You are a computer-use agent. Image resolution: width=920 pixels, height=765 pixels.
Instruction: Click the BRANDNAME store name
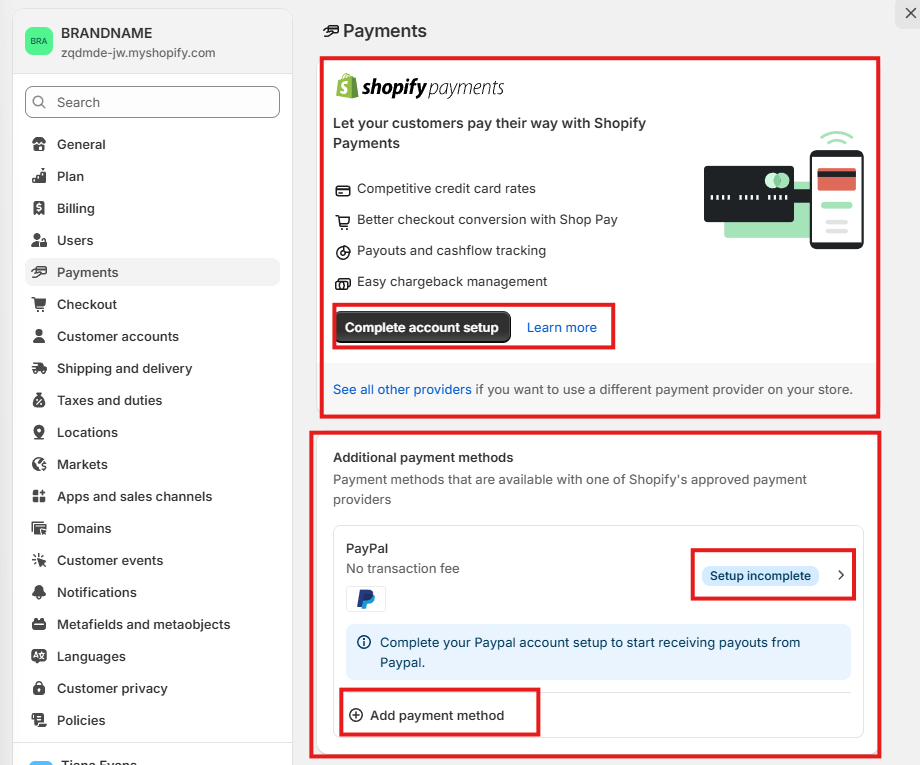coord(106,33)
